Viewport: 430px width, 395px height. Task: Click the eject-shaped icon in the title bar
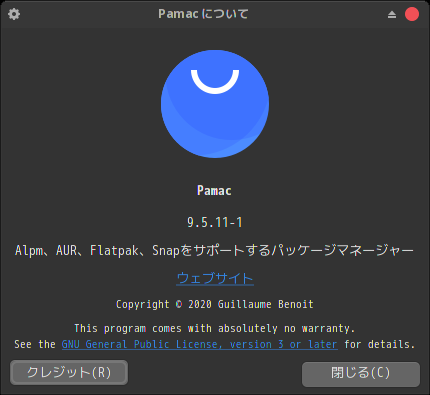[x=392, y=14]
